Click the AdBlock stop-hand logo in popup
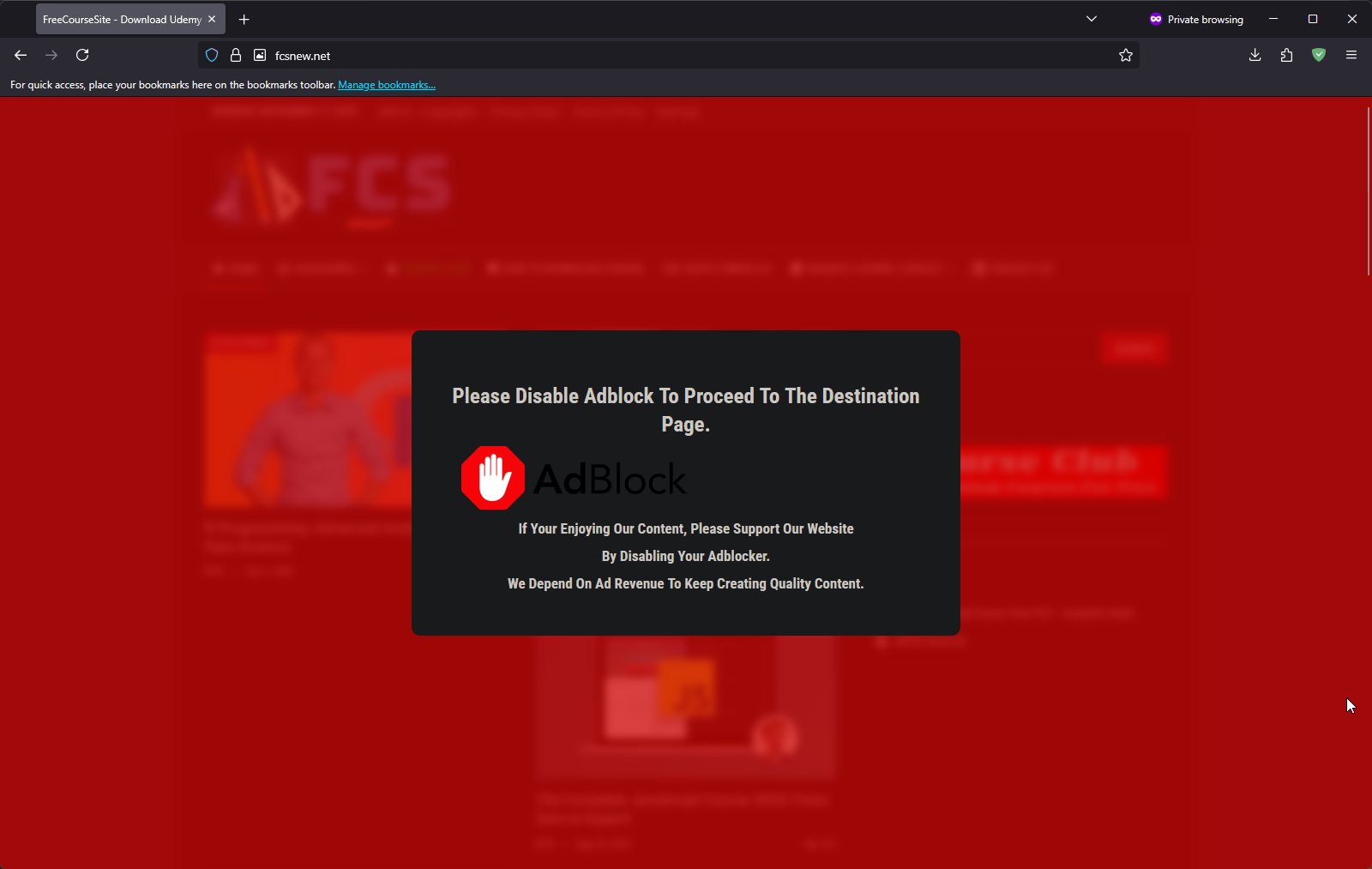This screenshot has width=1372, height=869. click(x=493, y=477)
